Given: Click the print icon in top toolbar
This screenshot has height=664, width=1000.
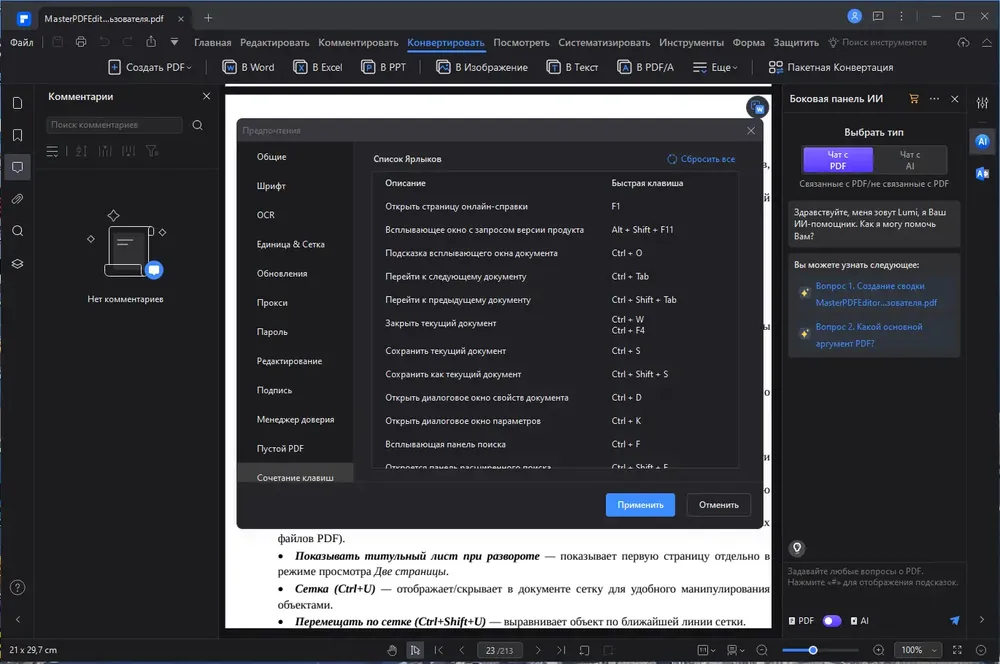Looking at the screenshot, I should 81,42.
